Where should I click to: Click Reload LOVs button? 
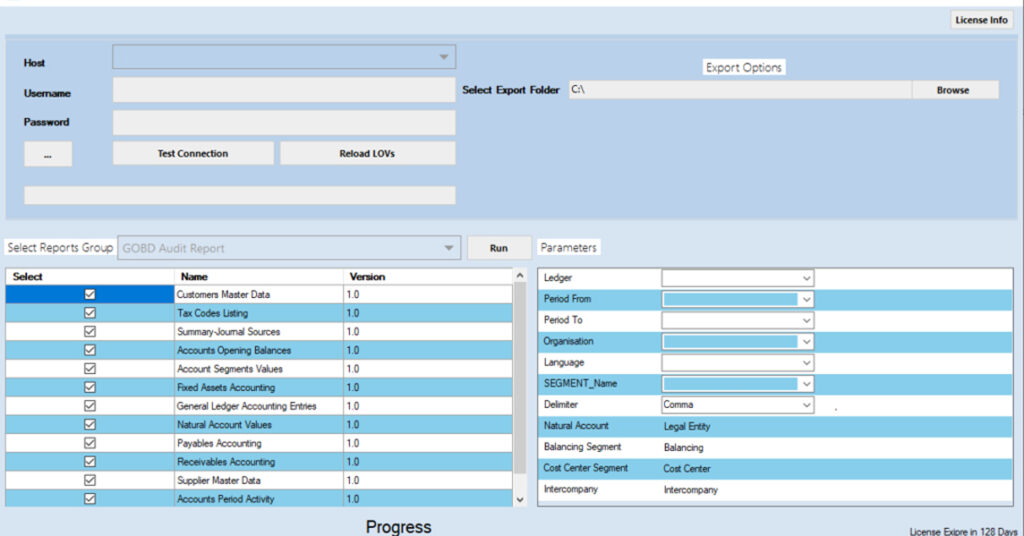point(367,154)
